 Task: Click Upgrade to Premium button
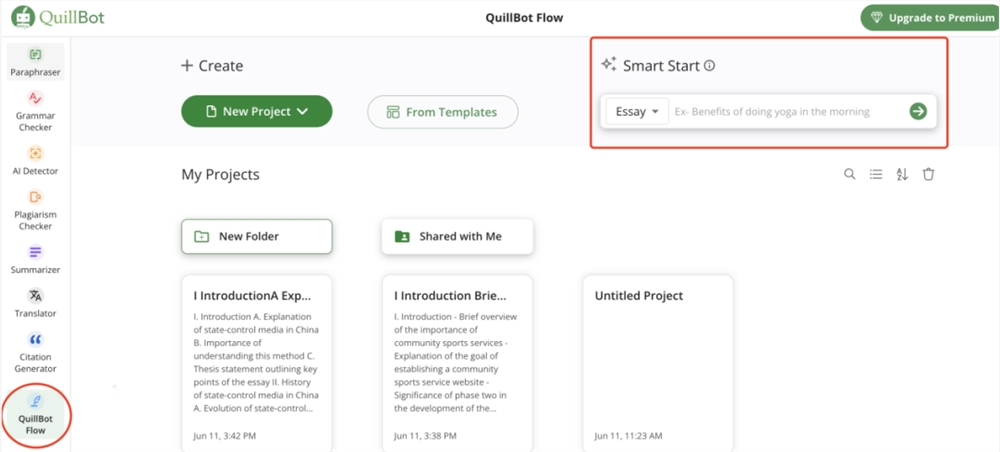coord(927,18)
